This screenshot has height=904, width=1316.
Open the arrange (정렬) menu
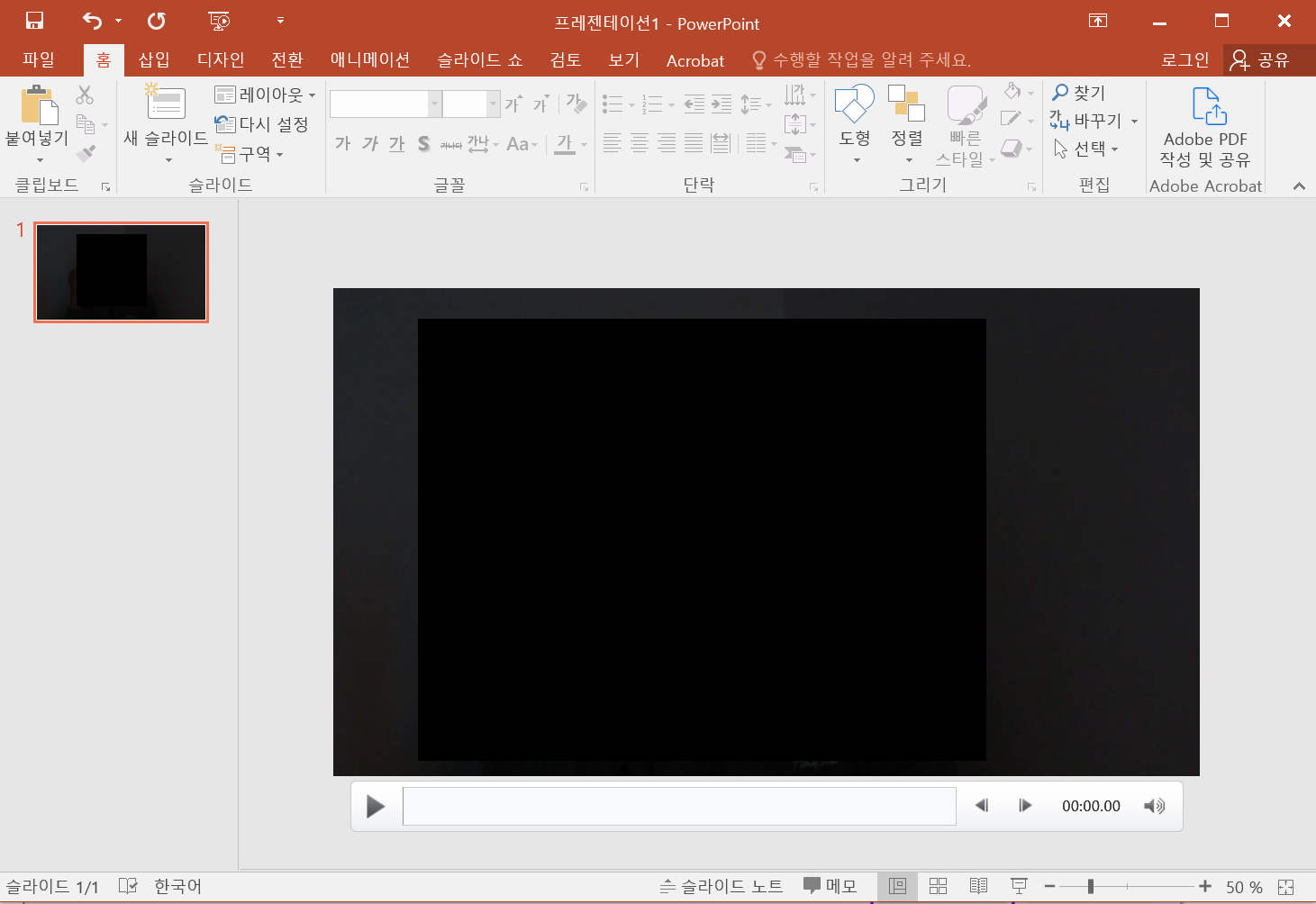point(907,124)
